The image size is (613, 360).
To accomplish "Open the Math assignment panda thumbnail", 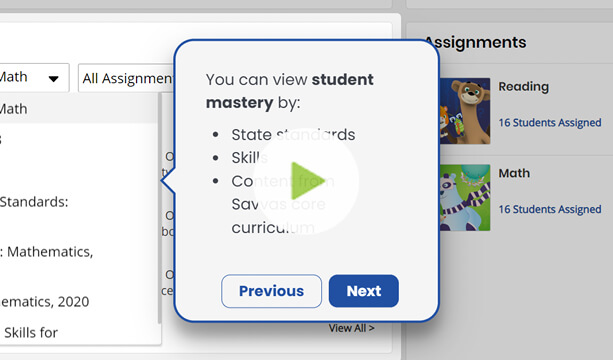I will [x=465, y=197].
